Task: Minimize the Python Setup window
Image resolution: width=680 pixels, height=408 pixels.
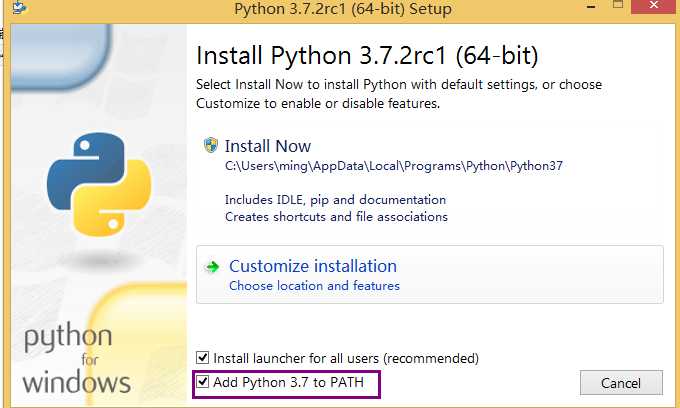Action: [591, 7]
